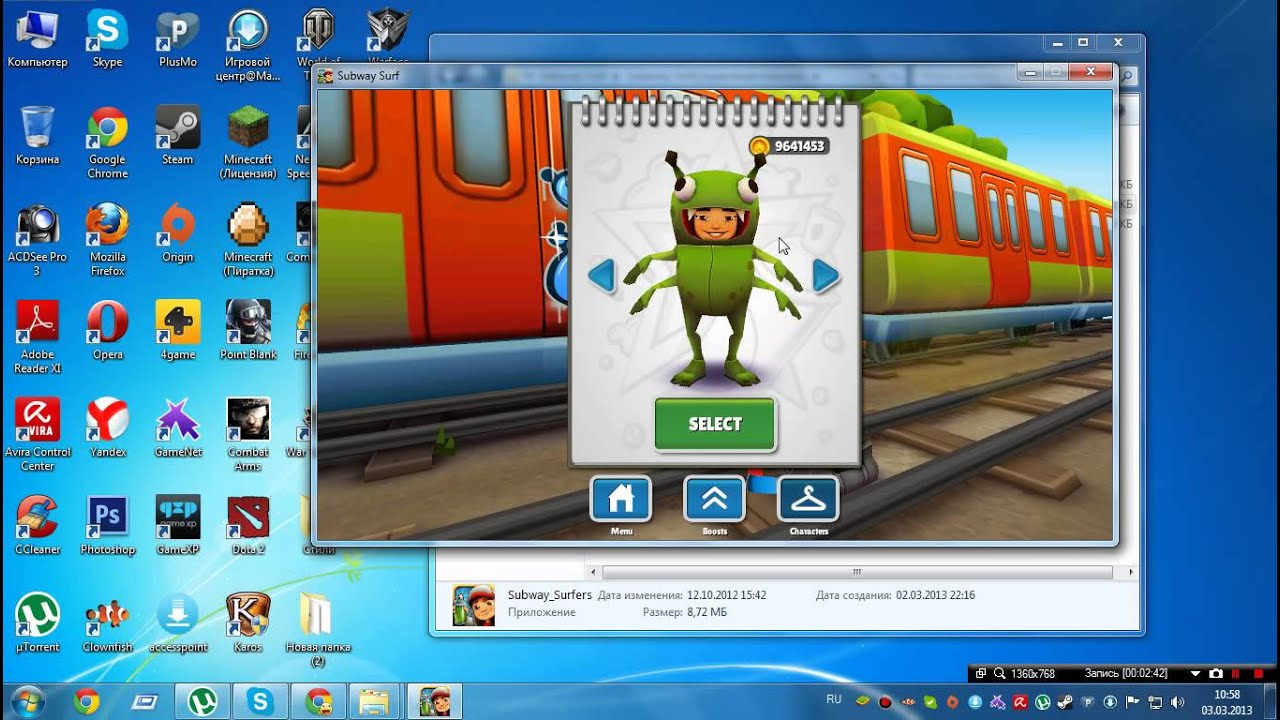This screenshot has height=720, width=1280.
Task: Show the next character with right arrow
Action: pyautogui.click(x=825, y=275)
